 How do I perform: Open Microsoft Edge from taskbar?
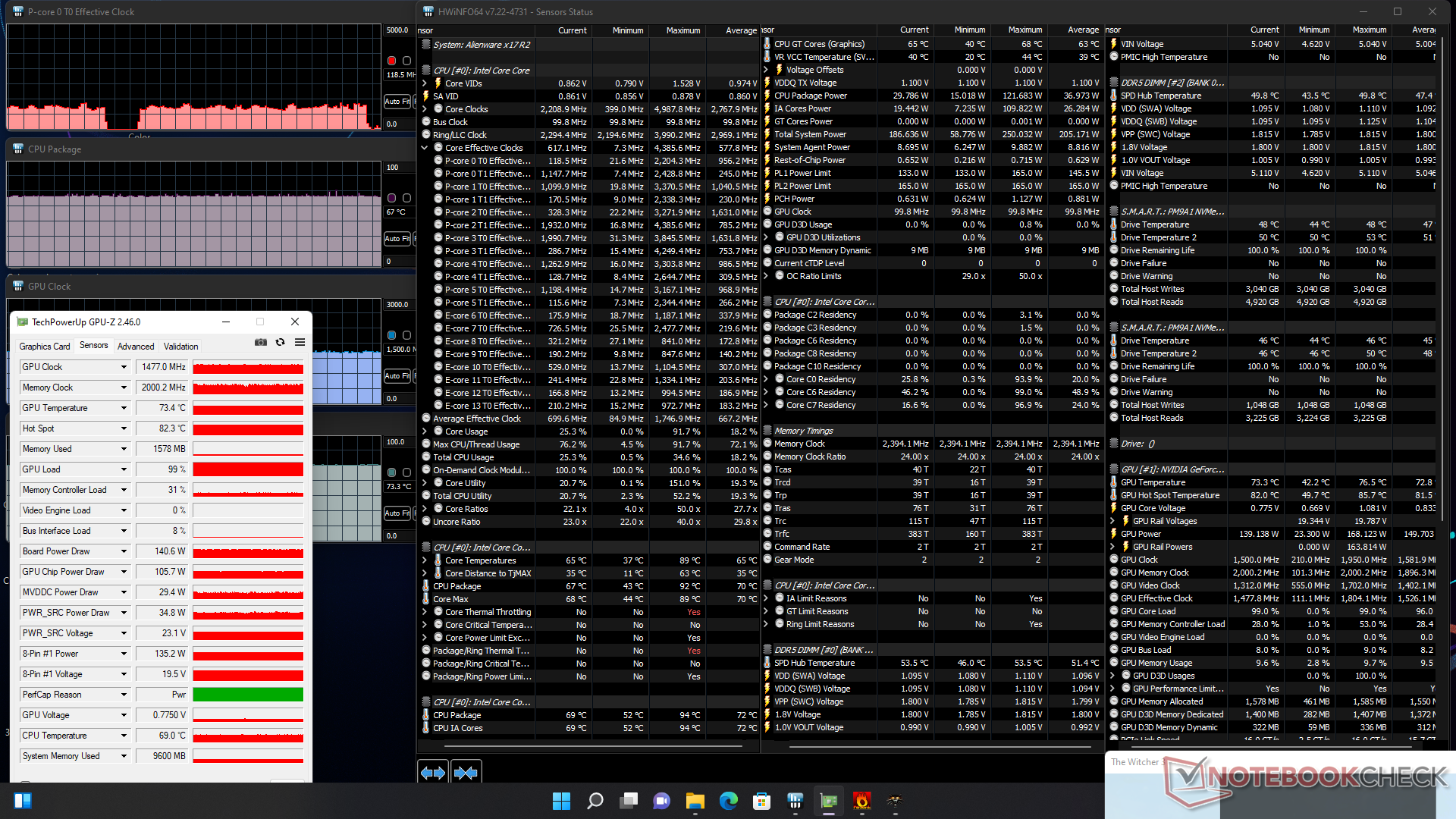click(729, 801)
